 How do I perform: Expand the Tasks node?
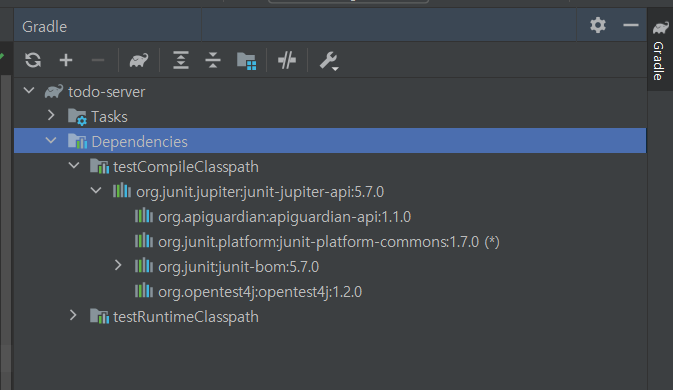[51, 115]
